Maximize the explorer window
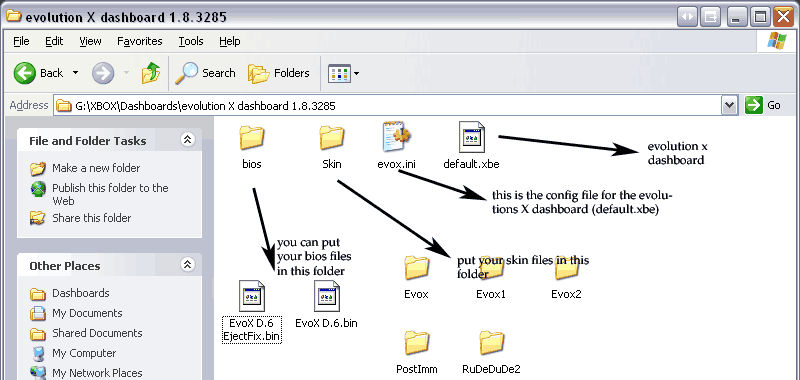 pyautogui.click(x=760, y=17)
